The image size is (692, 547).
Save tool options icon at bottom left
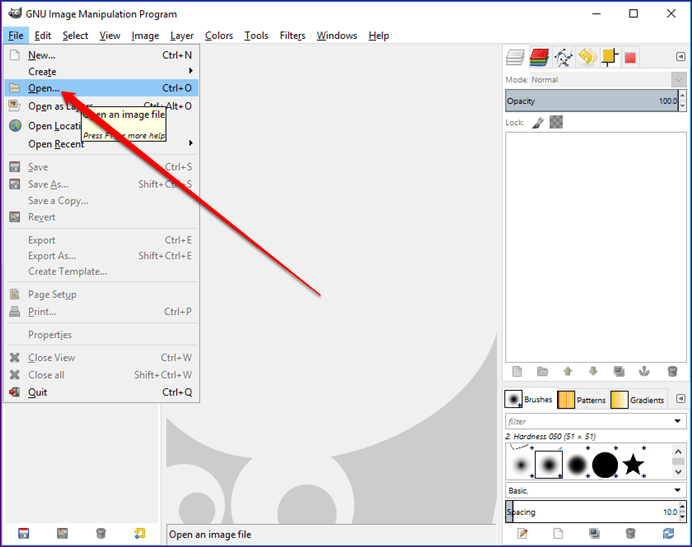point(23,533)
